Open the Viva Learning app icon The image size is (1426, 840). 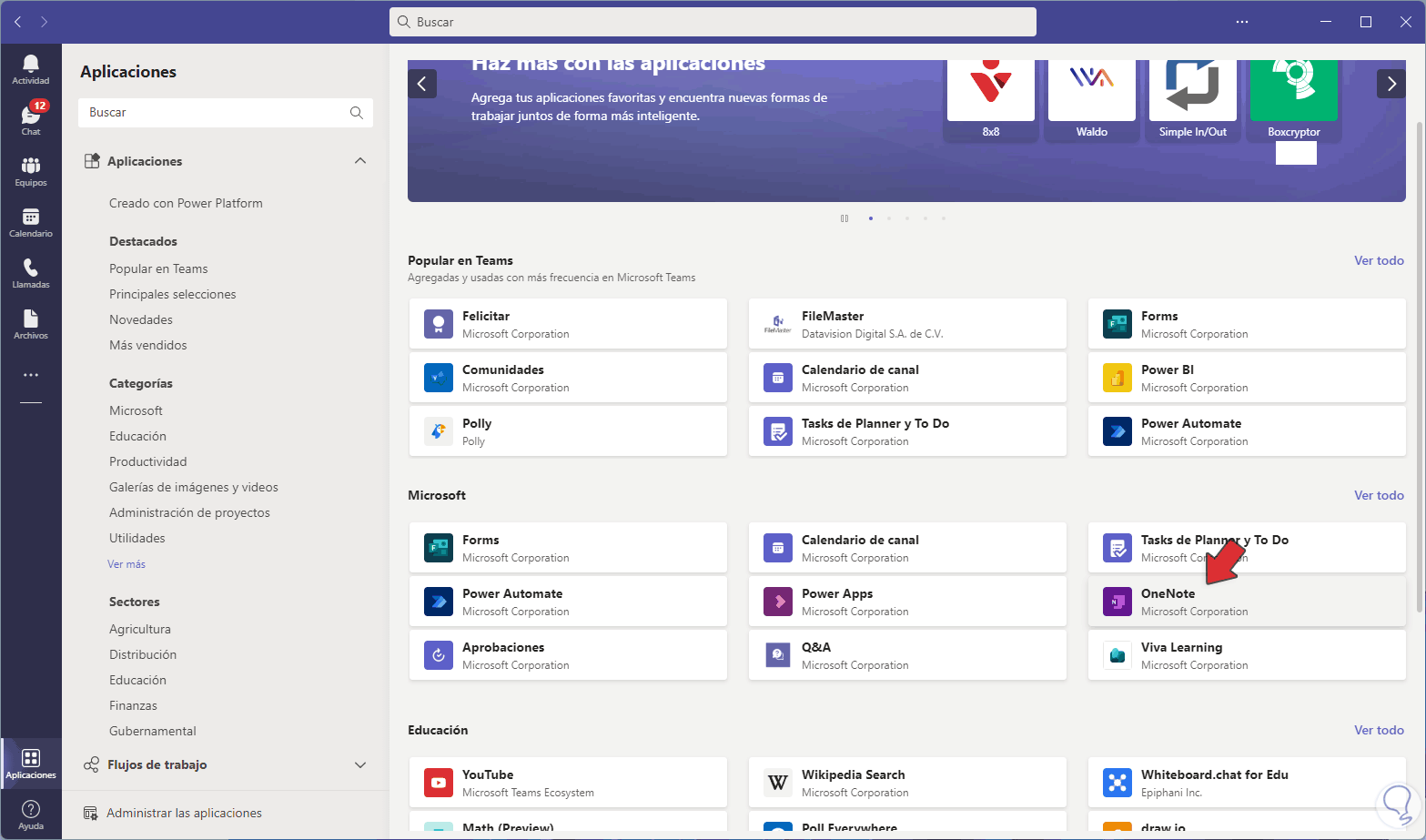coord(1118,655)
